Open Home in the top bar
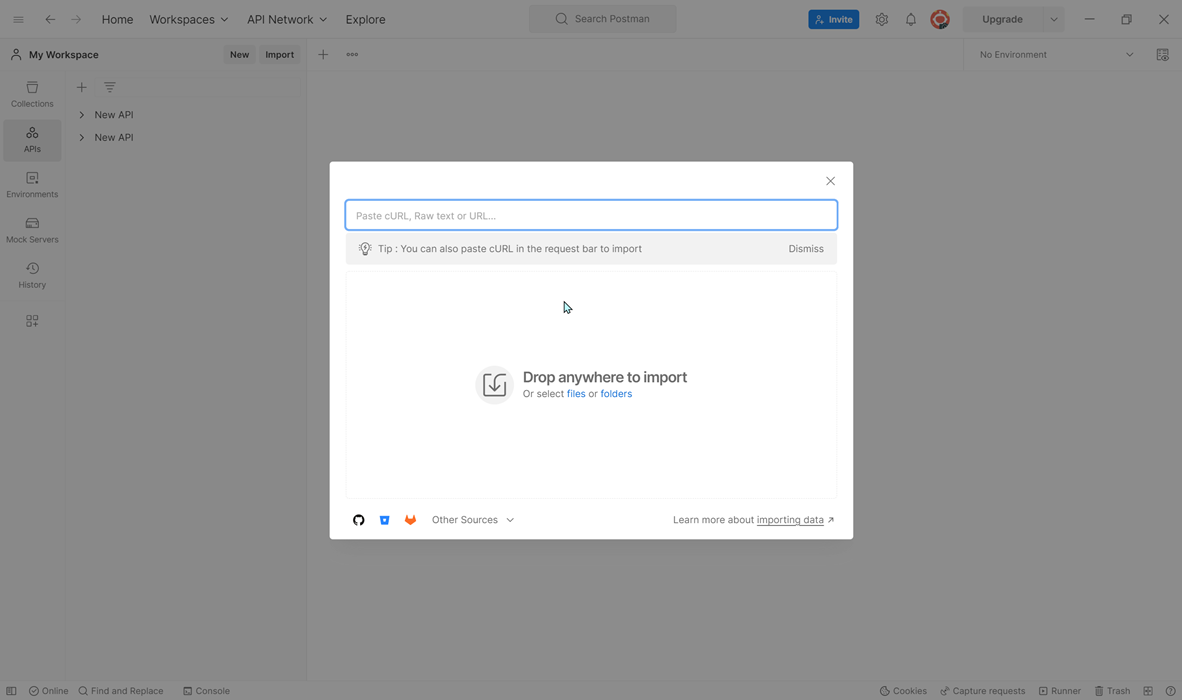Viewport: 1182px width, 700px height. point(118,20)
